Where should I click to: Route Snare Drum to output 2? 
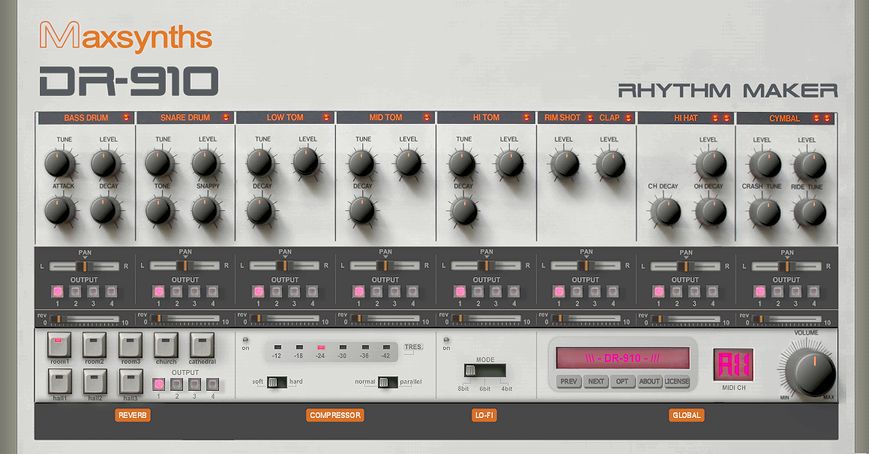click(176, 292)
